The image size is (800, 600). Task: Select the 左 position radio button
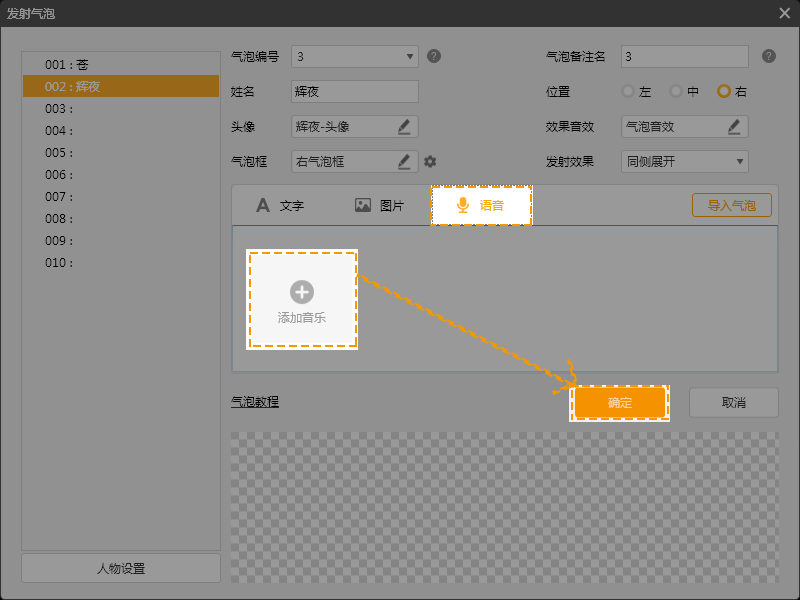[628, 91]
